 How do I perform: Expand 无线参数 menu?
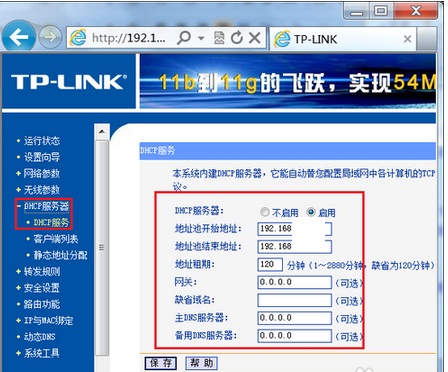pos(42,190)
